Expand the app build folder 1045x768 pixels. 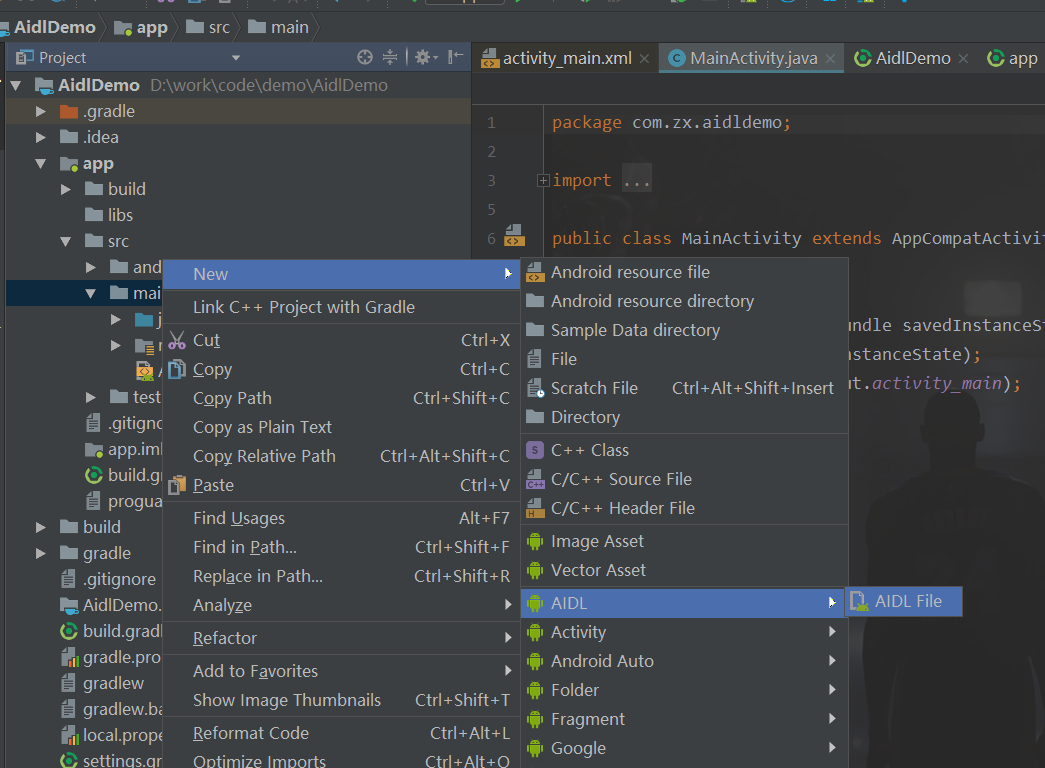pos(66,189)
